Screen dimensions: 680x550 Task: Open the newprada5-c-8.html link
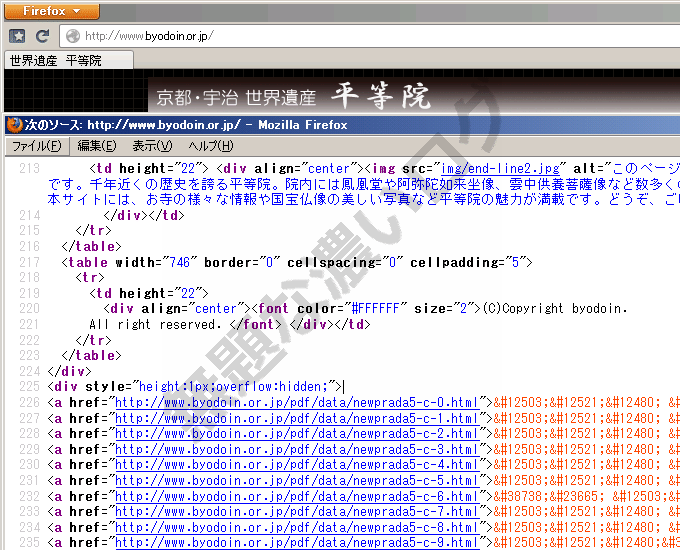(x=297, y=527)
